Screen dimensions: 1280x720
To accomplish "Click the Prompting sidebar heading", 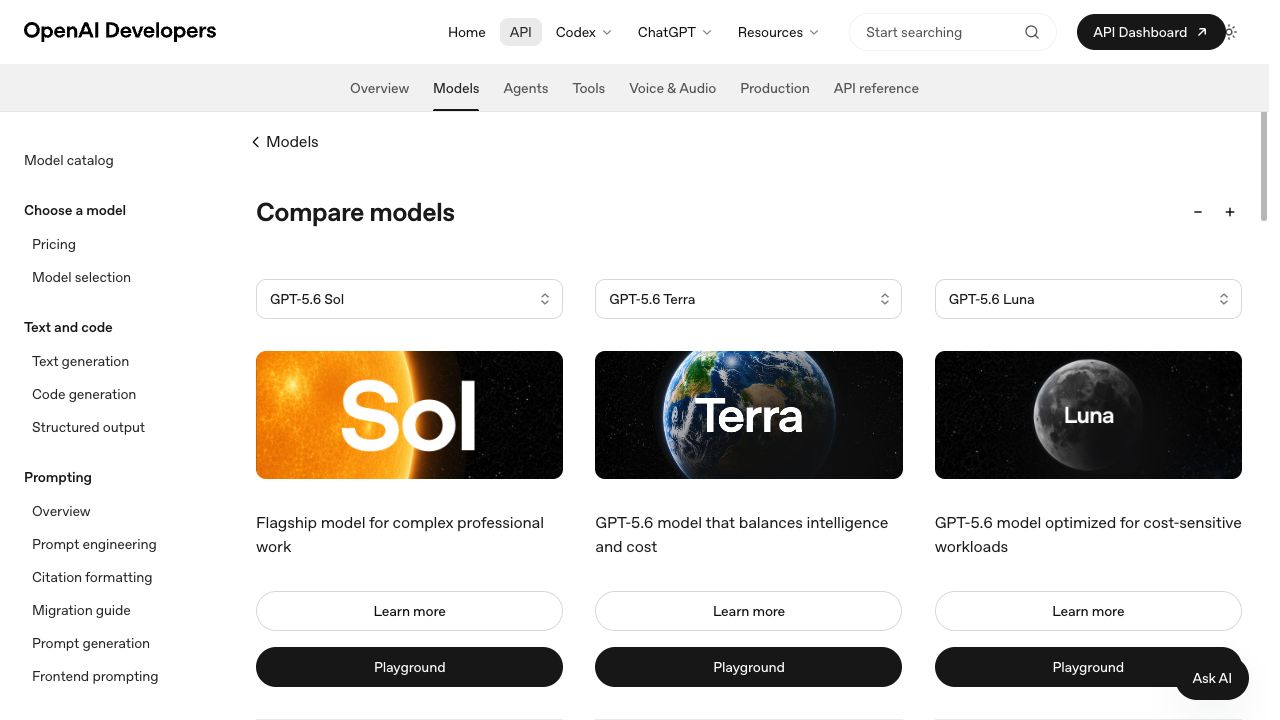I will [58, 477].
